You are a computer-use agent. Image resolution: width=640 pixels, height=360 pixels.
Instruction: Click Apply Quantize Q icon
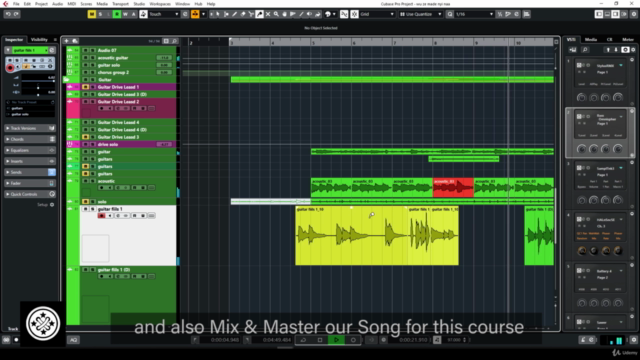pos(450,14)
